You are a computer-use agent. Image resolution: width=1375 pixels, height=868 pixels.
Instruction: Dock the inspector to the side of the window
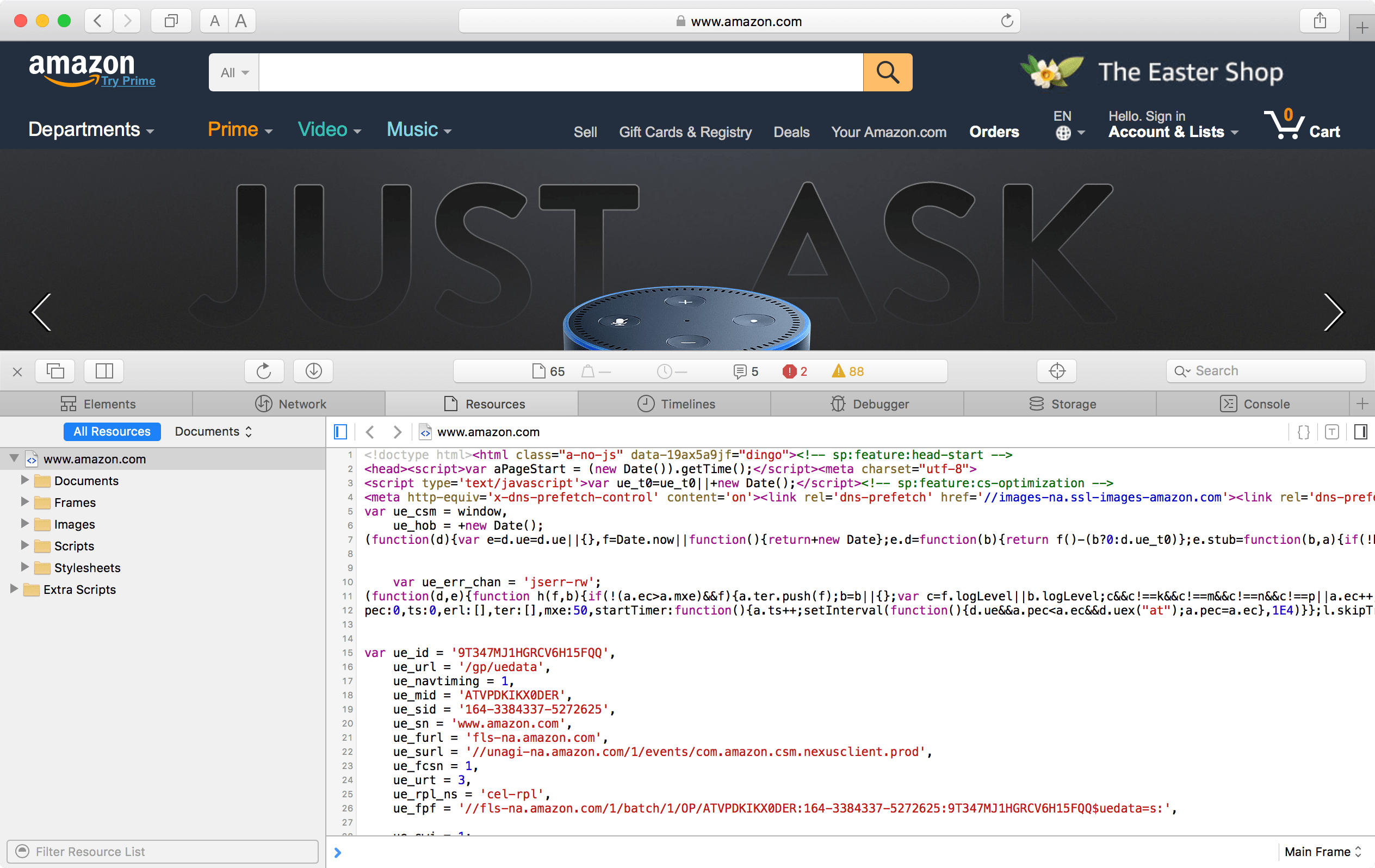[x=104, y=371]
